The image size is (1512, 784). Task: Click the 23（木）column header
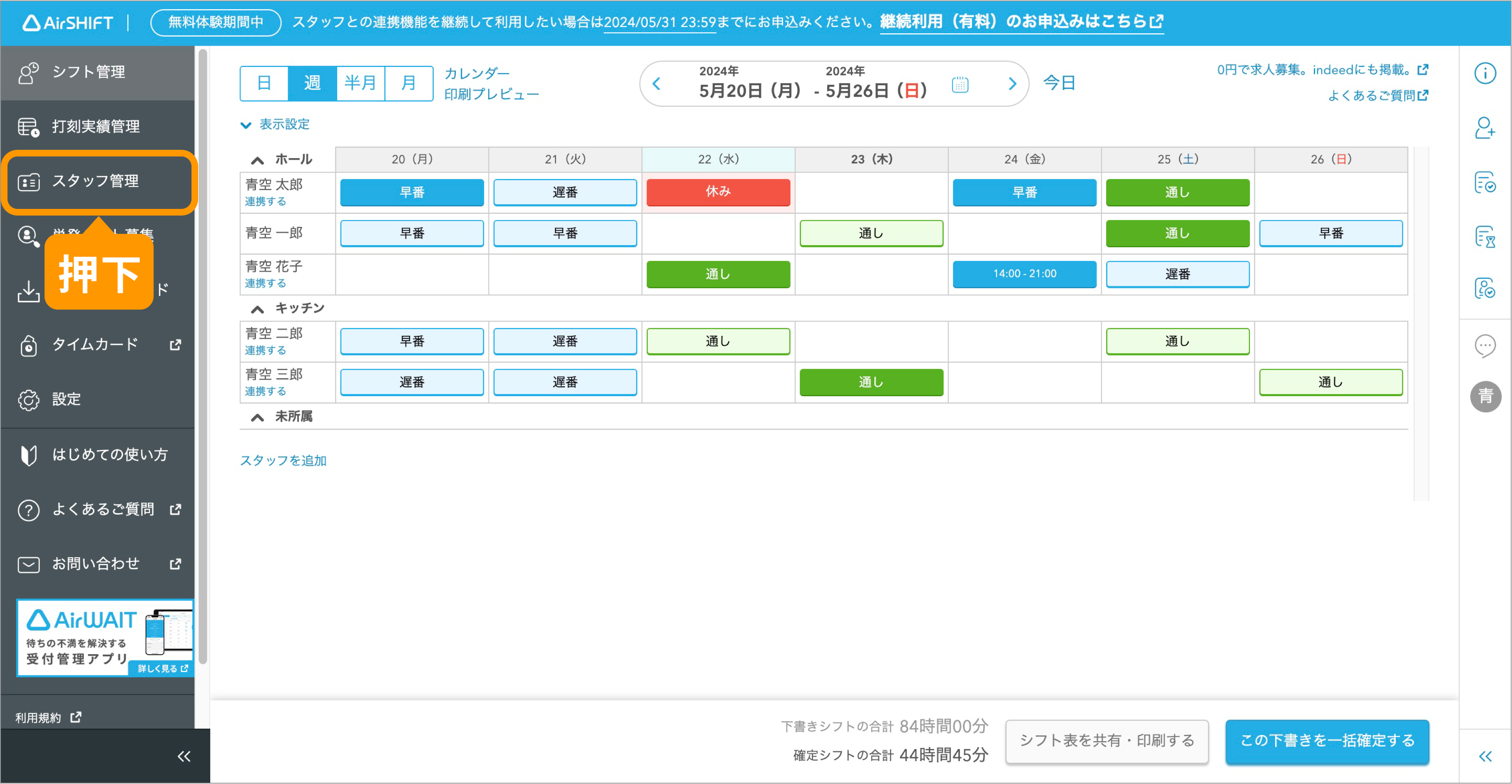(872, 159)
